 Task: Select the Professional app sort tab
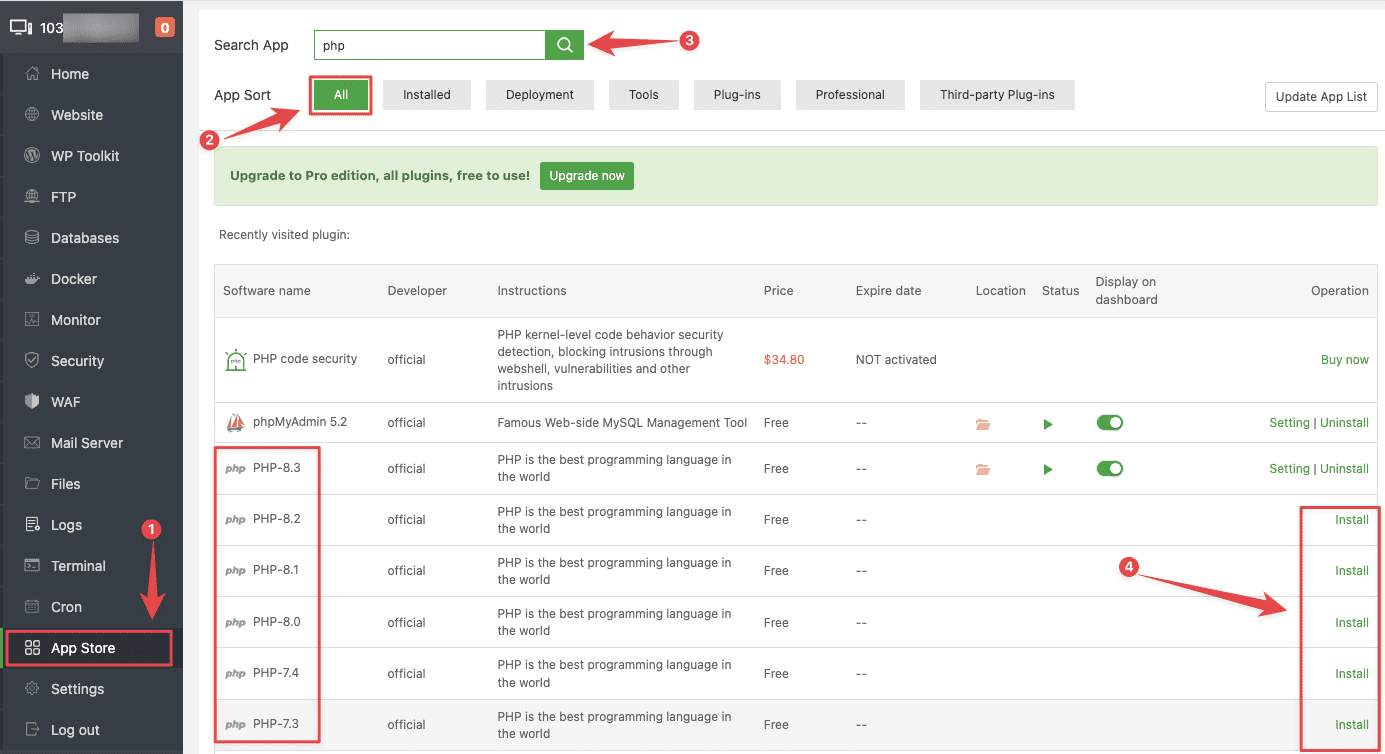[850, 95]
